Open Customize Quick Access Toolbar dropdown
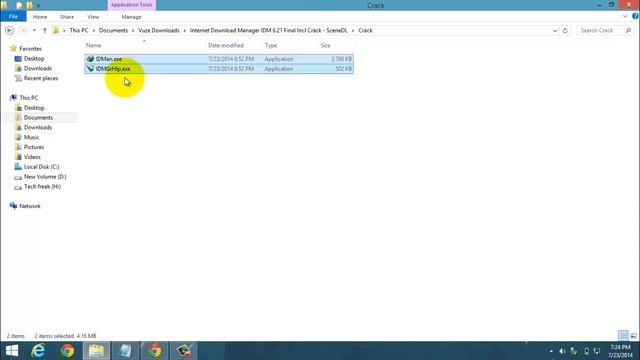This screenshot has width=640, height=360. [38, 6]
